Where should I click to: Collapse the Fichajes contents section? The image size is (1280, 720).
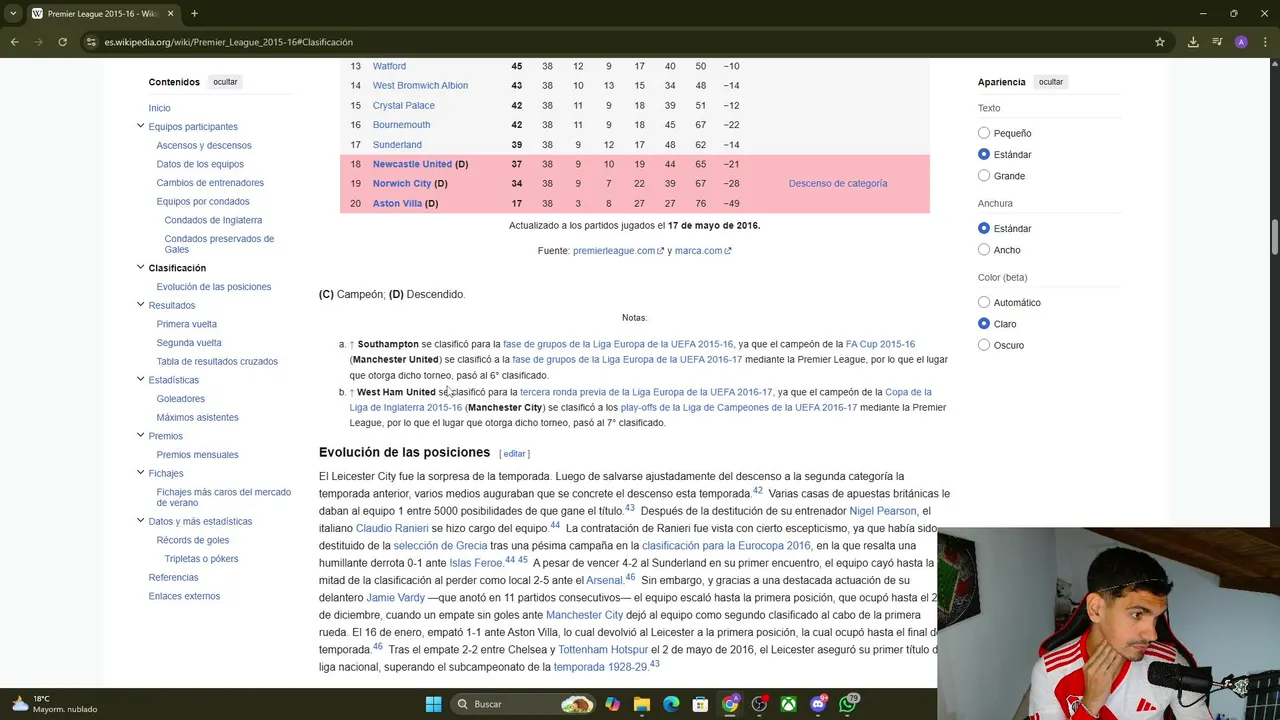click(140, 473)
